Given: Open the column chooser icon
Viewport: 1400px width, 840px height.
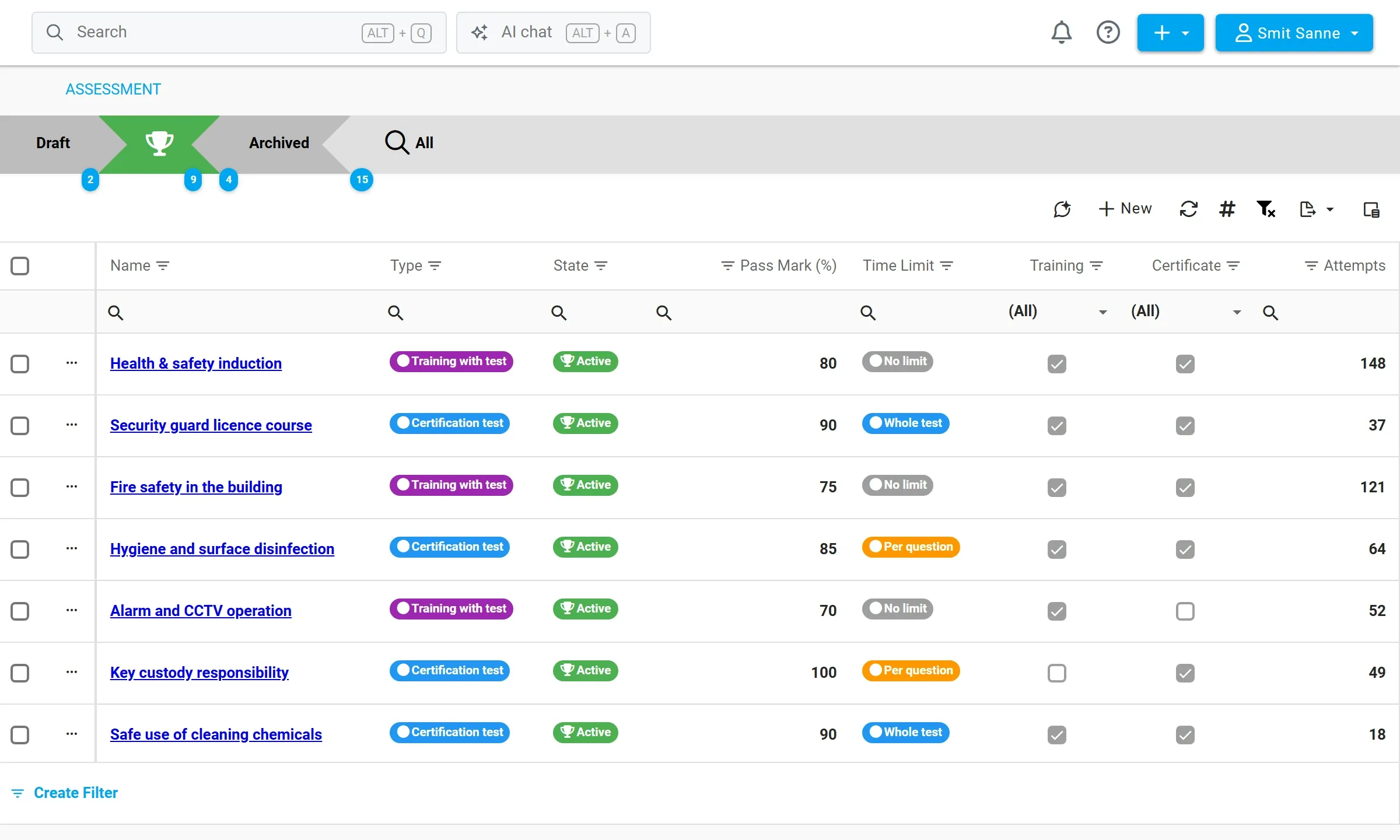Looking at the screenshot, I should pos(1371,209).
